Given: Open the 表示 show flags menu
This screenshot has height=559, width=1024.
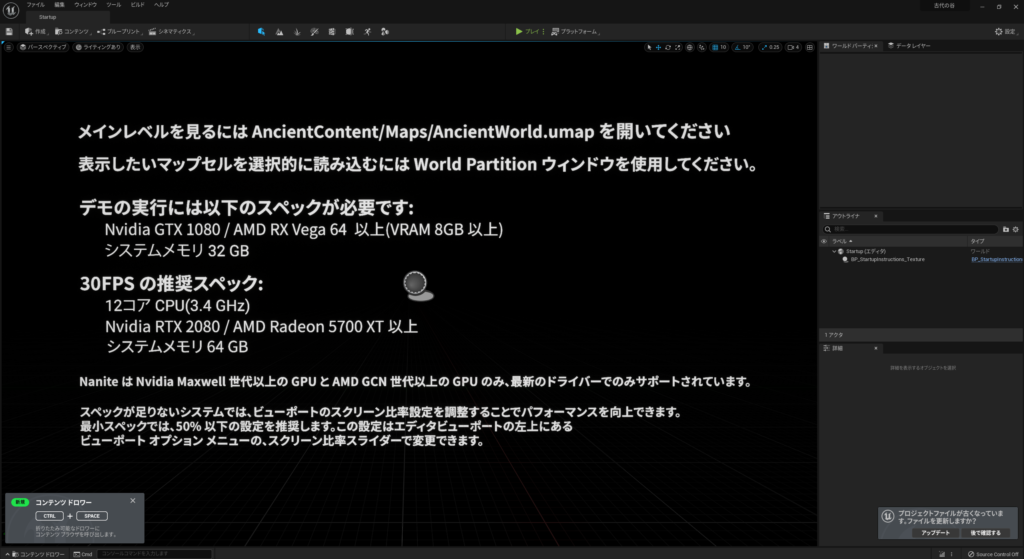Looking at the screenshot, I should coord(135,47).
